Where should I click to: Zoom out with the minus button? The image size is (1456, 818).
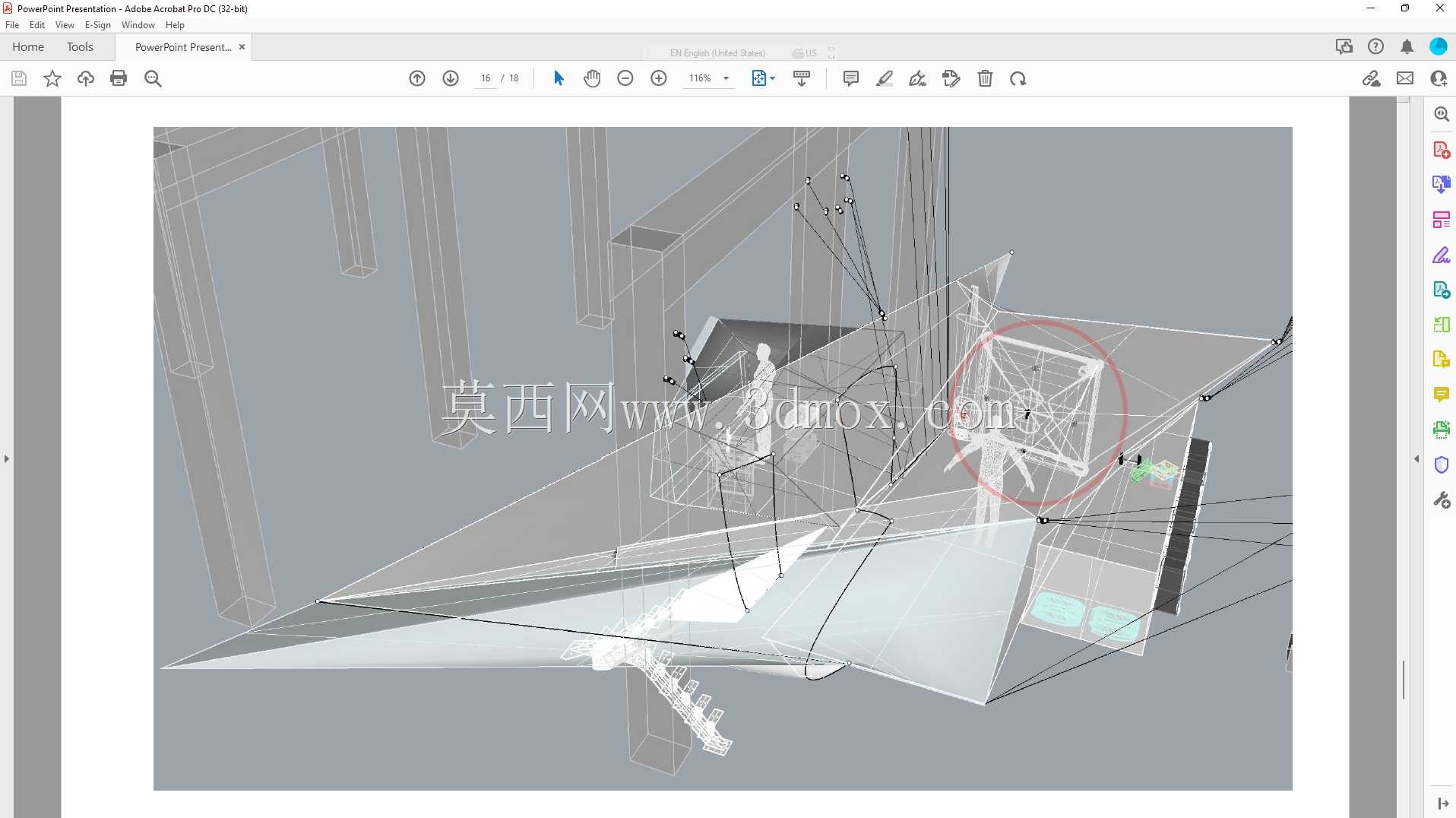[x=625, y=78]
